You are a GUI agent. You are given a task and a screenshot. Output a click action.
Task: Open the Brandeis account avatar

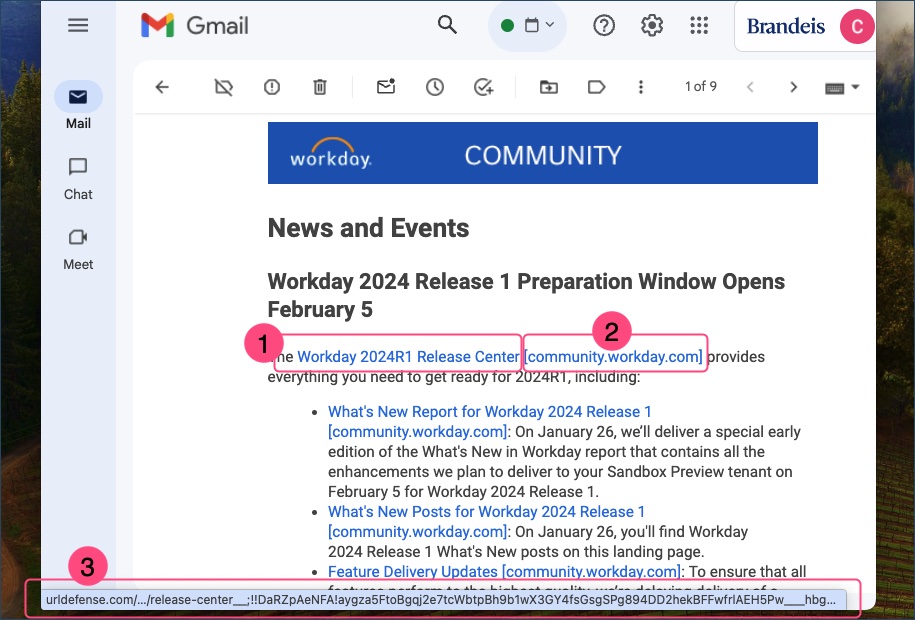click(x=857, y=26)
